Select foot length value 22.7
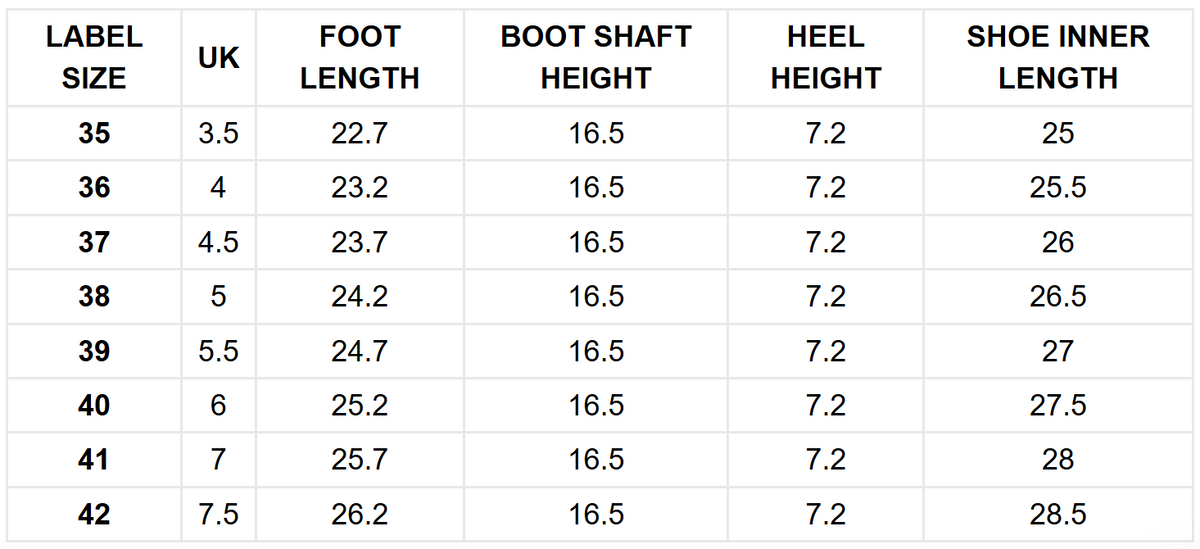 [360, 134]
